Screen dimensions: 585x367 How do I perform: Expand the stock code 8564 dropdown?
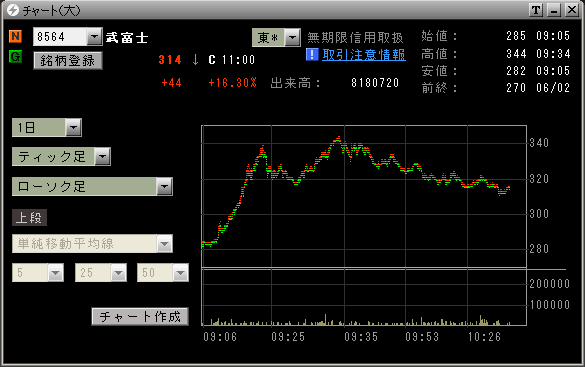pyautogui.click(x=94, y=37)
